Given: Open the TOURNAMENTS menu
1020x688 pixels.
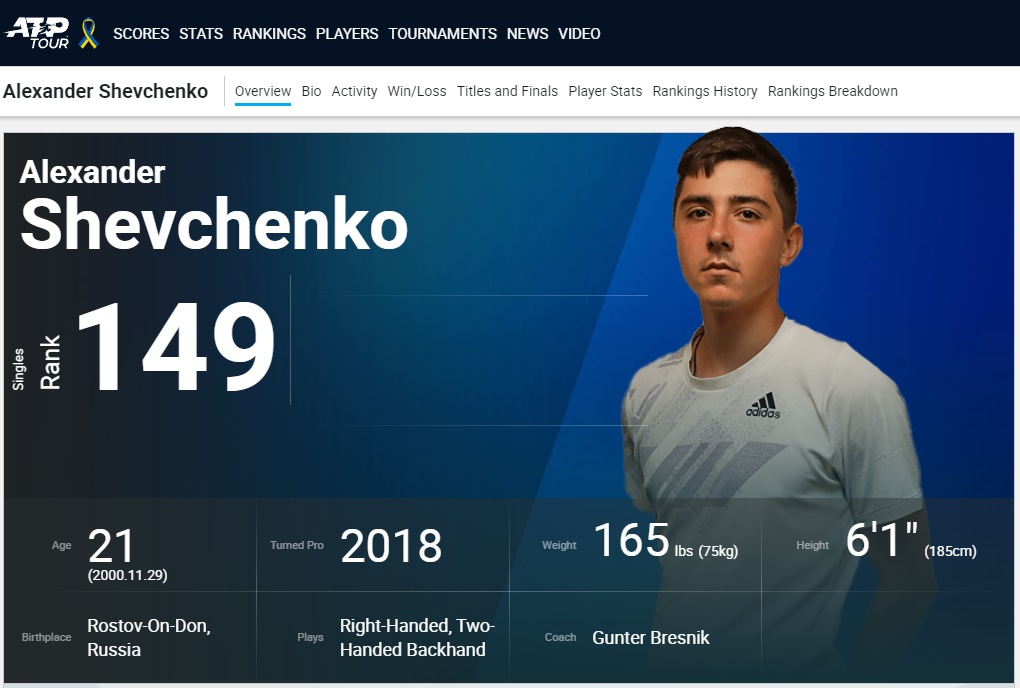Looking at the screenshot, I should (442, 34).
